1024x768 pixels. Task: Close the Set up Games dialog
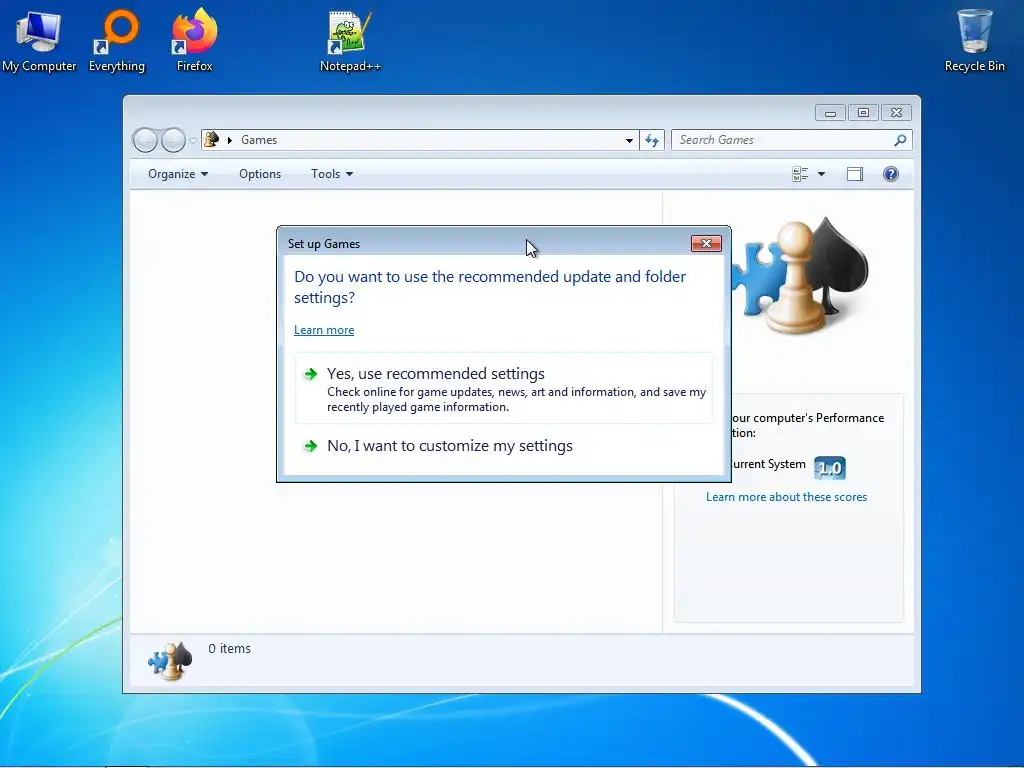pyautogui.click(x=706, y=244)
